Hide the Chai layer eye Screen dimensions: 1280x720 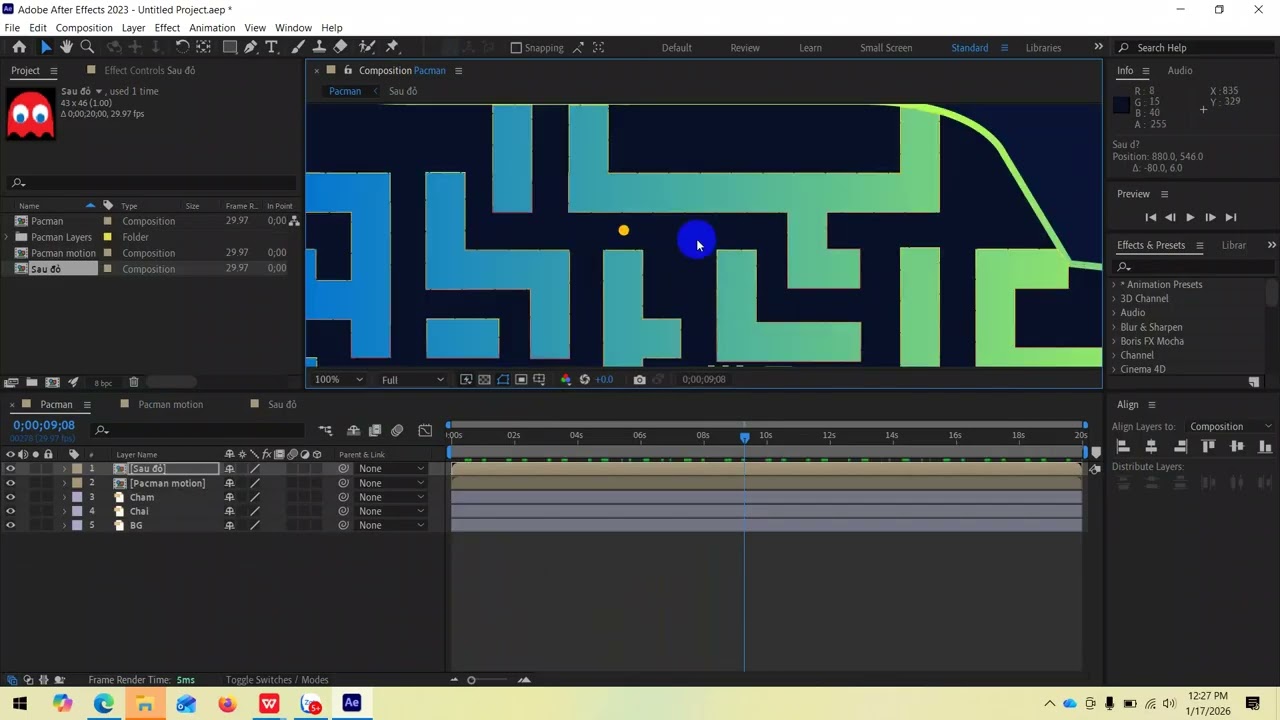coord(11,511)
